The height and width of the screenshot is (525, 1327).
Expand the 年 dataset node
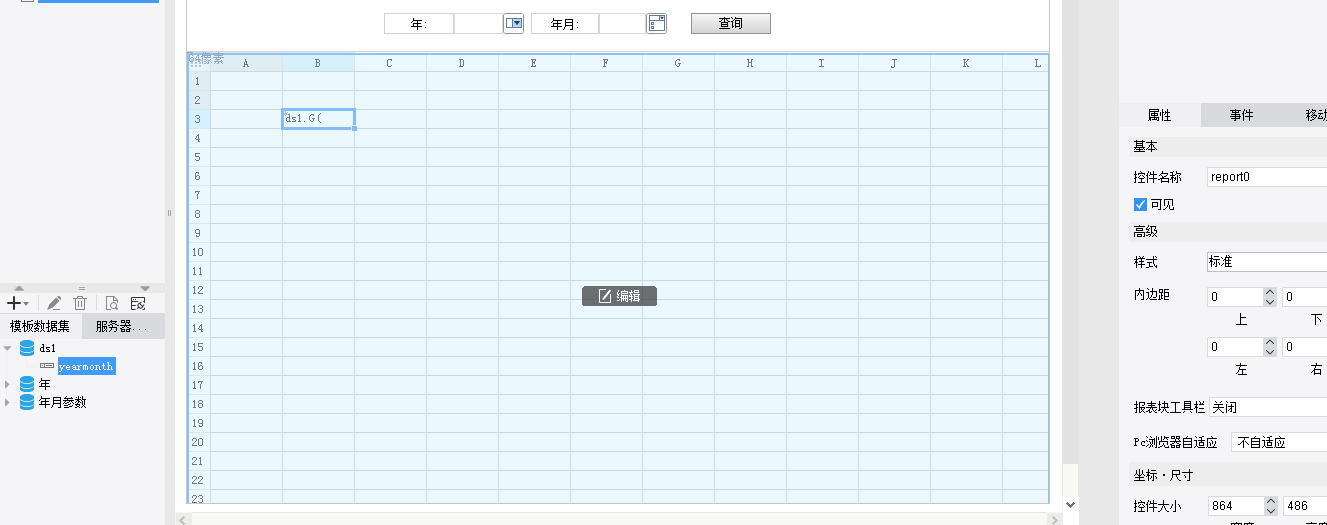click(x=8, y=384)
